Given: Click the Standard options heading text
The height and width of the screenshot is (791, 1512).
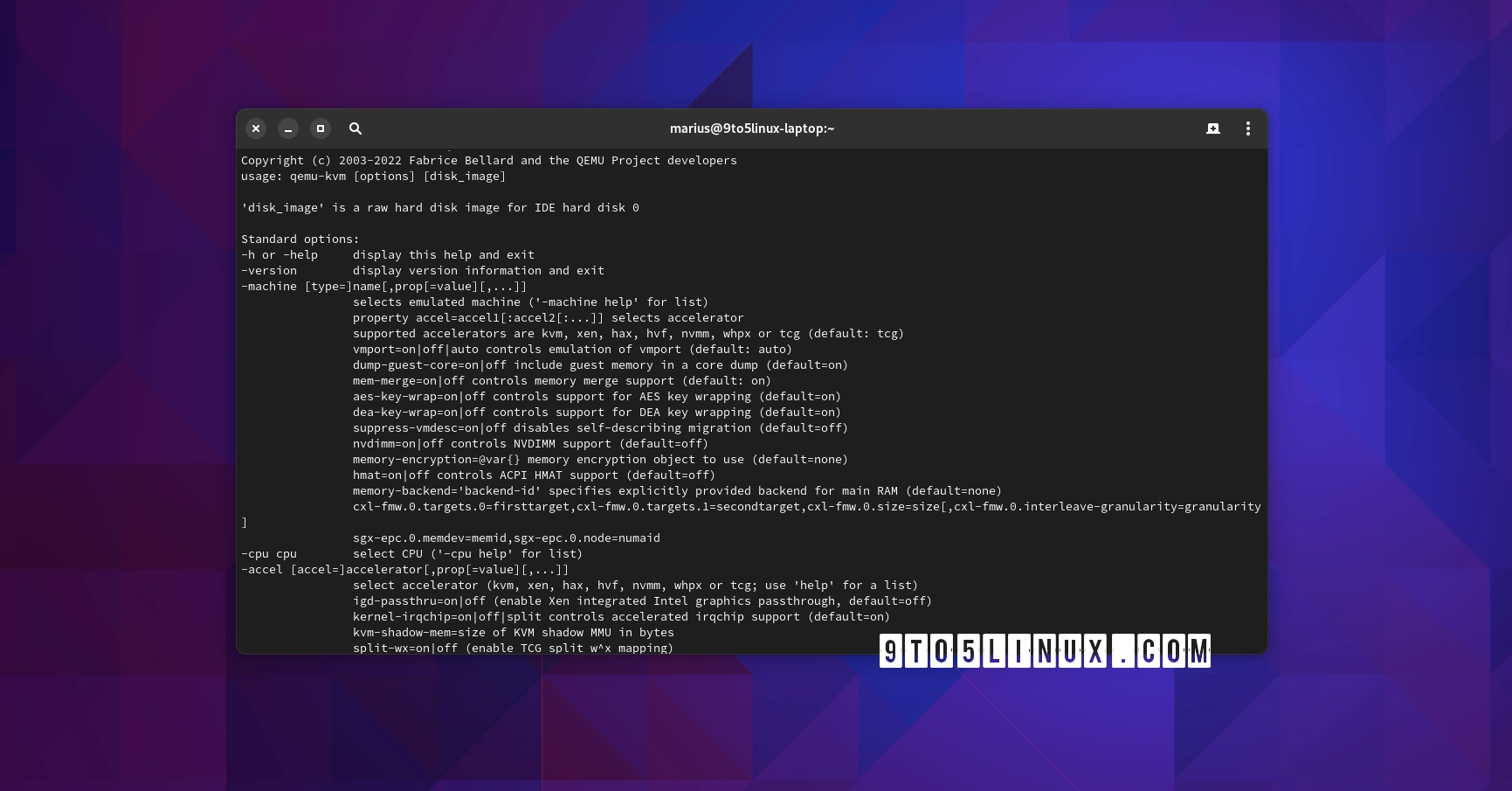Looking at the screenshot, I should (300, 239).
